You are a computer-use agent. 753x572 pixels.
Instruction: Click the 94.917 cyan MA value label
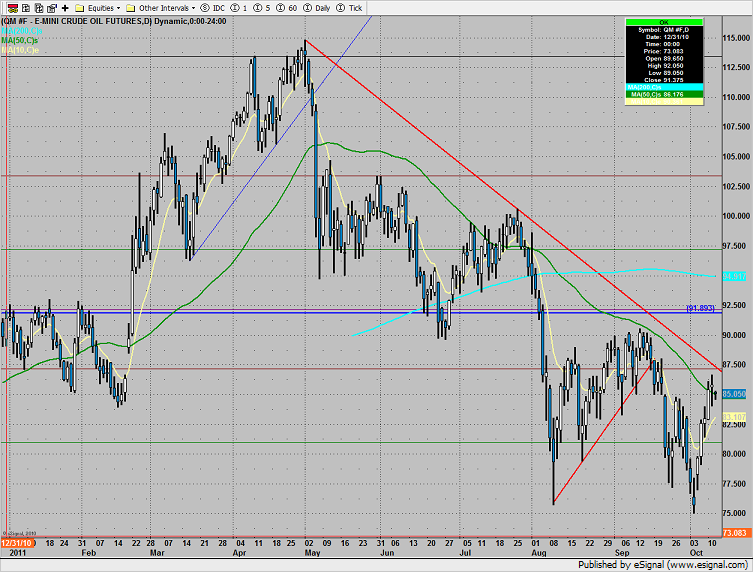click(735, 276)
